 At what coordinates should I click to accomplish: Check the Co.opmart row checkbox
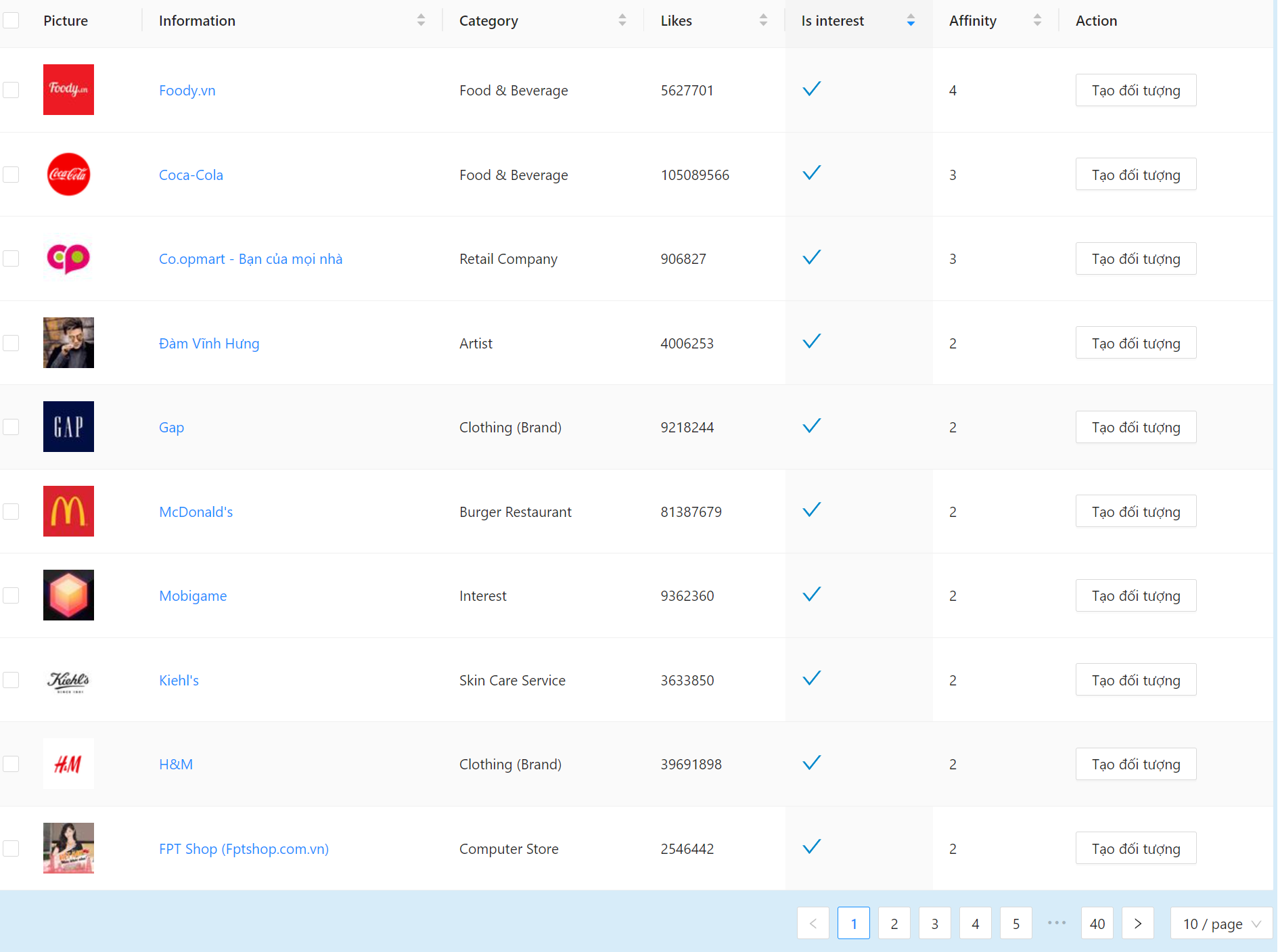11,258
